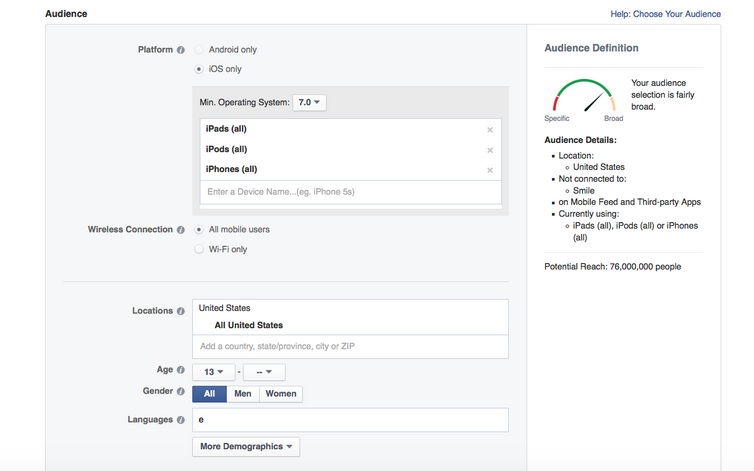
Task: Select the Women gender tab
Action: [281, 394]
